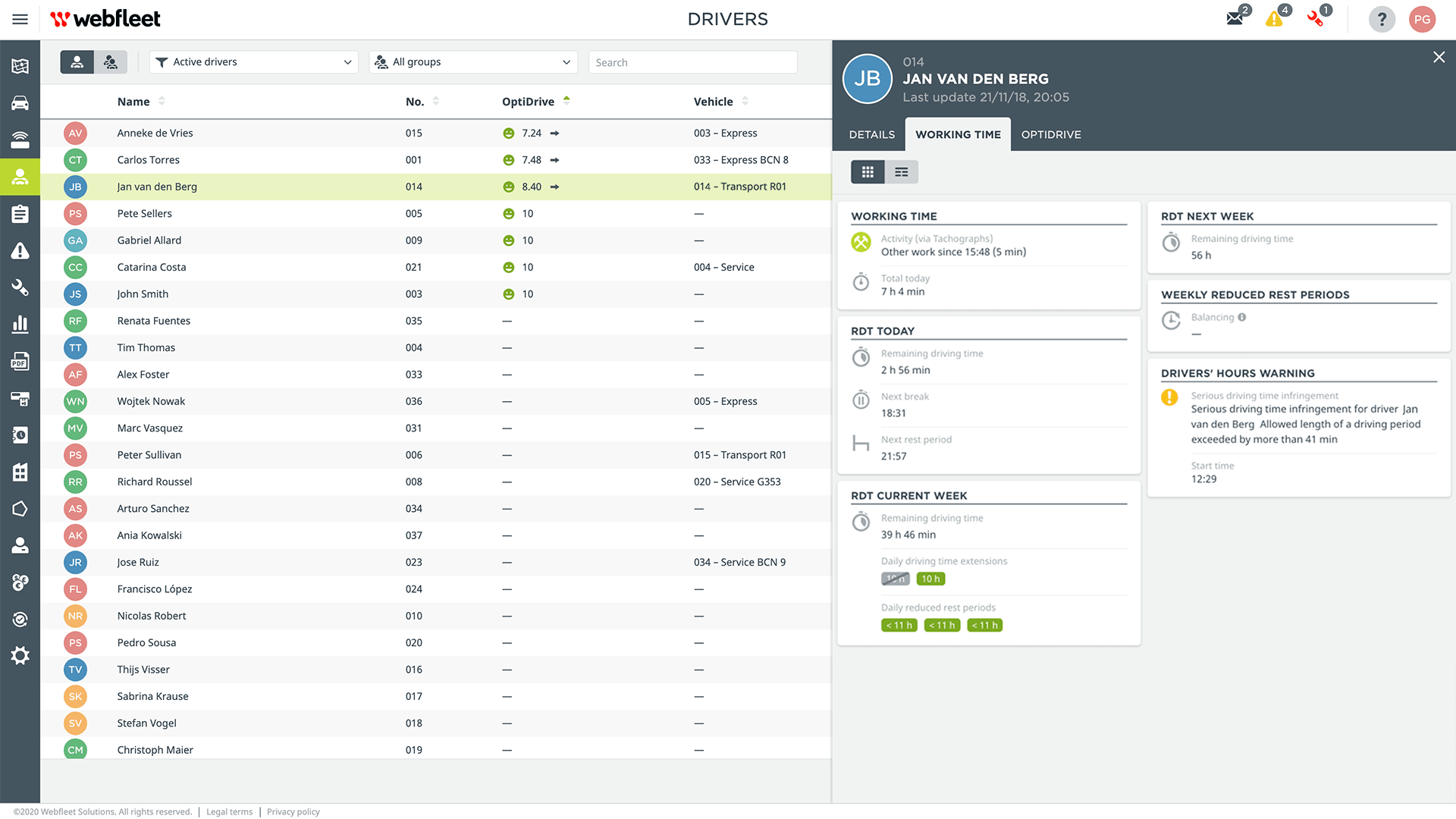Screen dimensions: 1456x819
Task: Switch to single driver view toggle
Action: (77, 62)
